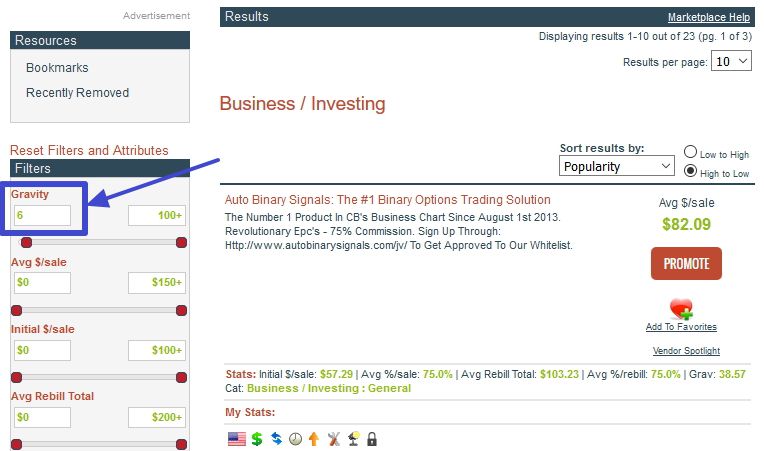This screenshot has width=764, height=451.
Task: Click the Initial $/sale minimum $0 field
Action: click(x=42, y=350)
